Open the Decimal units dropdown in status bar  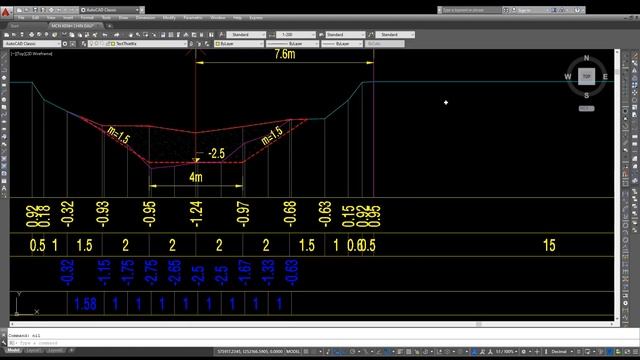click(562, 352)
